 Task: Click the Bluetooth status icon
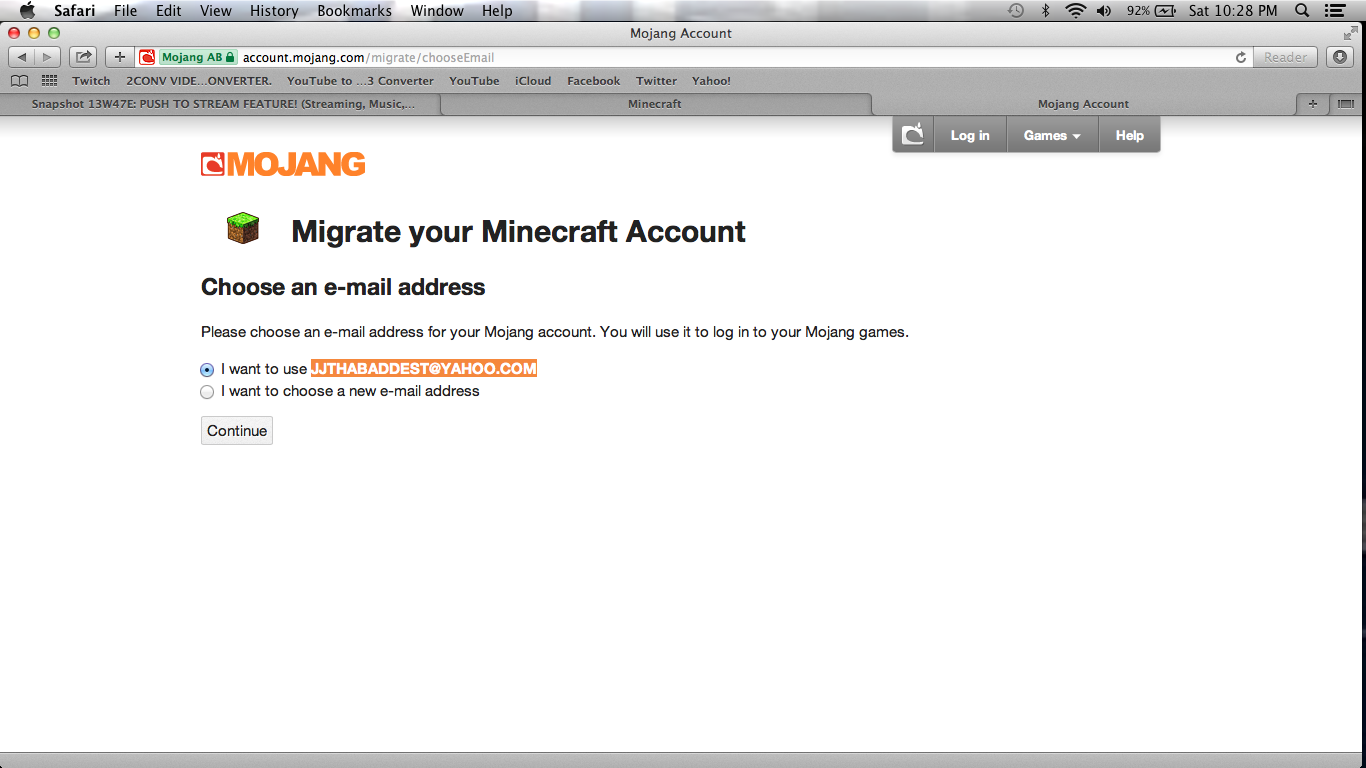coord(1046,10)
